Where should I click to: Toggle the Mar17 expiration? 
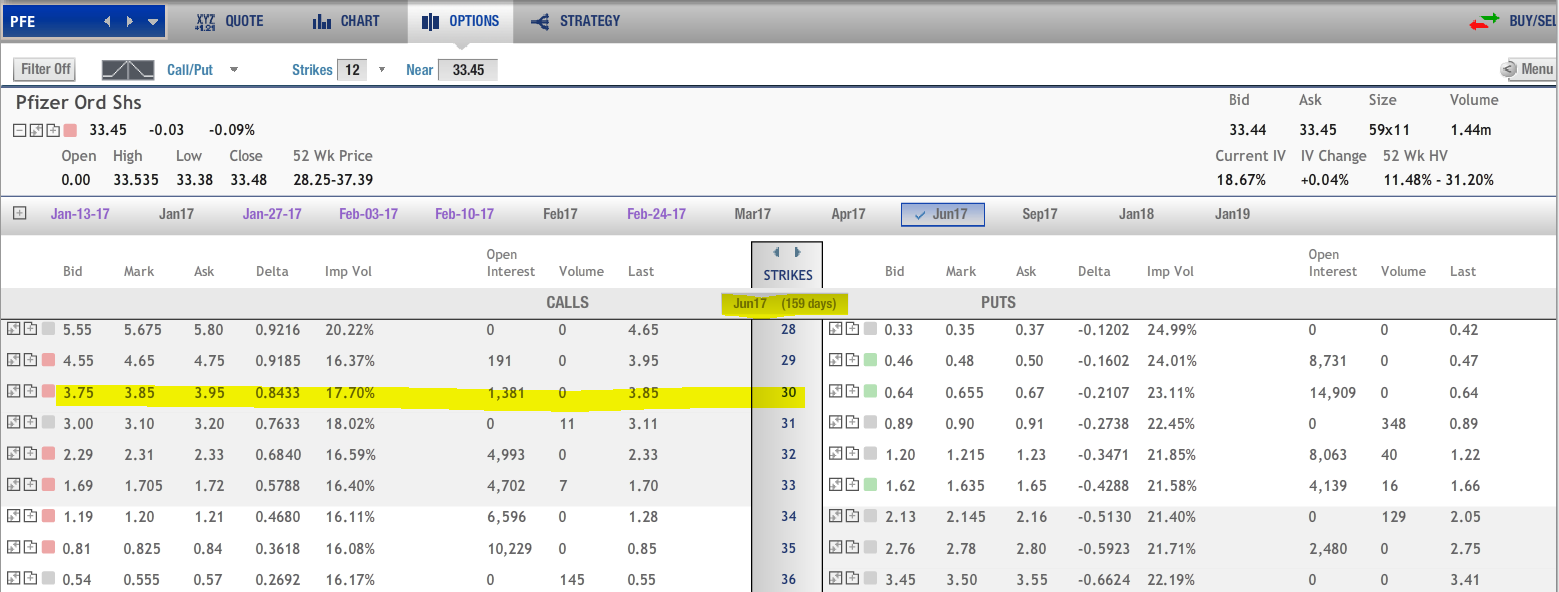(752, 214)
